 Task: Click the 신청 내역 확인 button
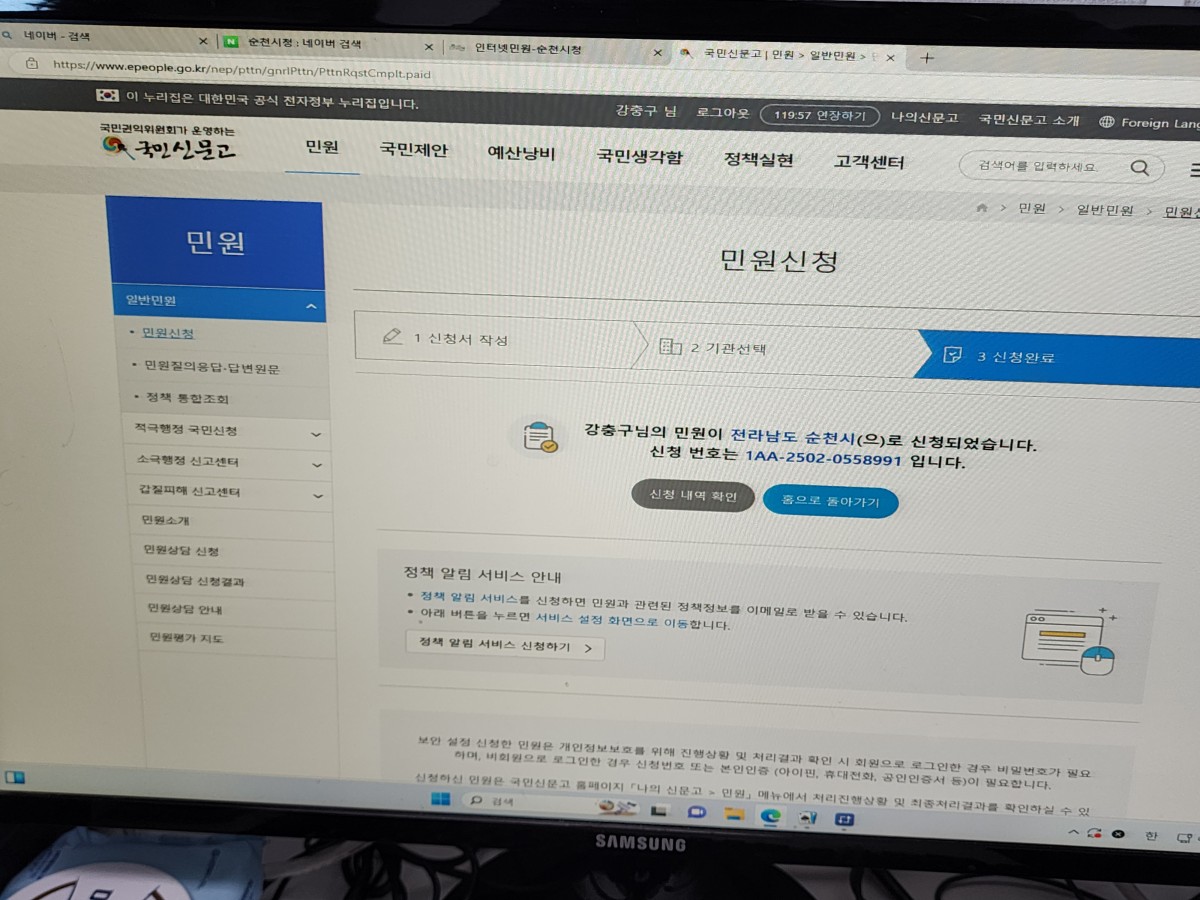point(693,496)
